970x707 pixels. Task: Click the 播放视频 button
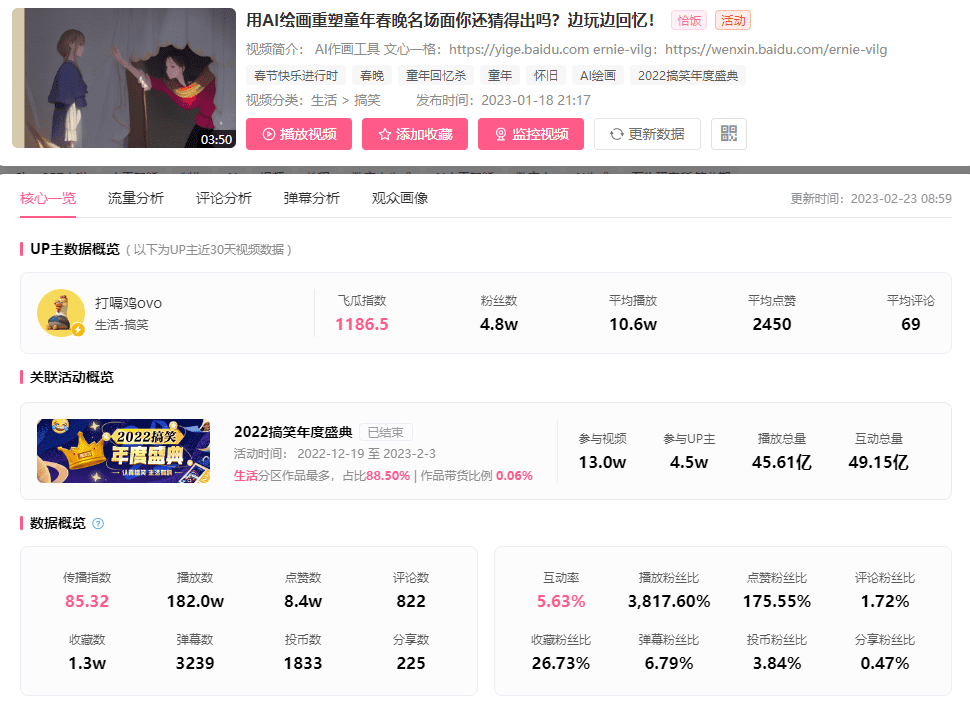[299, 134]
